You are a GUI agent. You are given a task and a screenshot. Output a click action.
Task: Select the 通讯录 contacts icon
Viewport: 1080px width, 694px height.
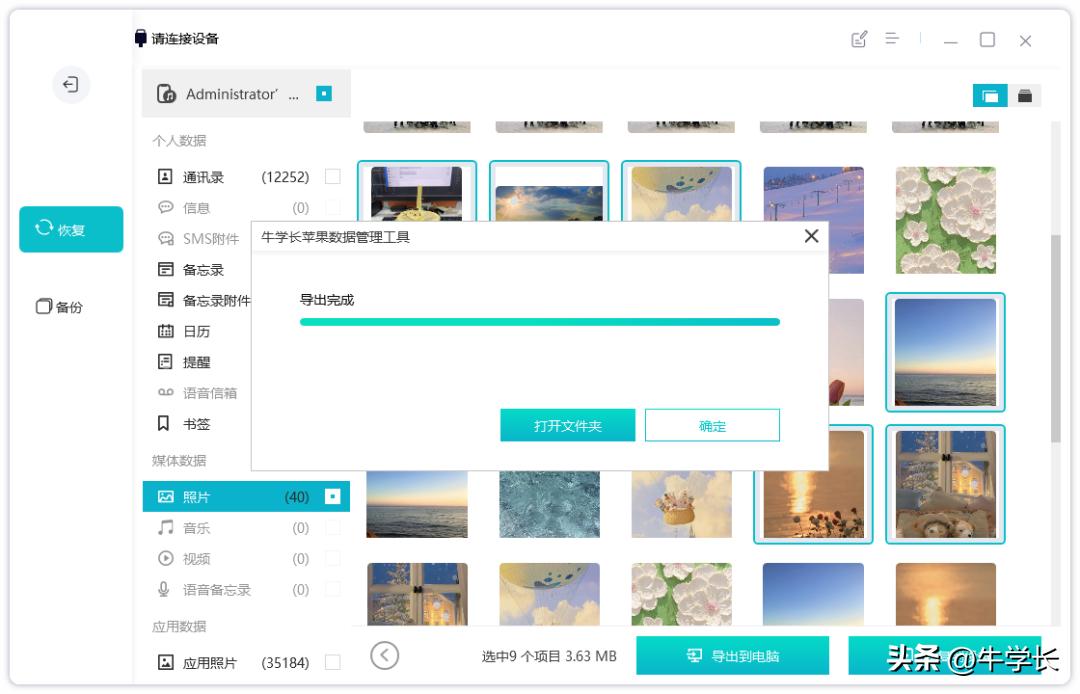166,176
